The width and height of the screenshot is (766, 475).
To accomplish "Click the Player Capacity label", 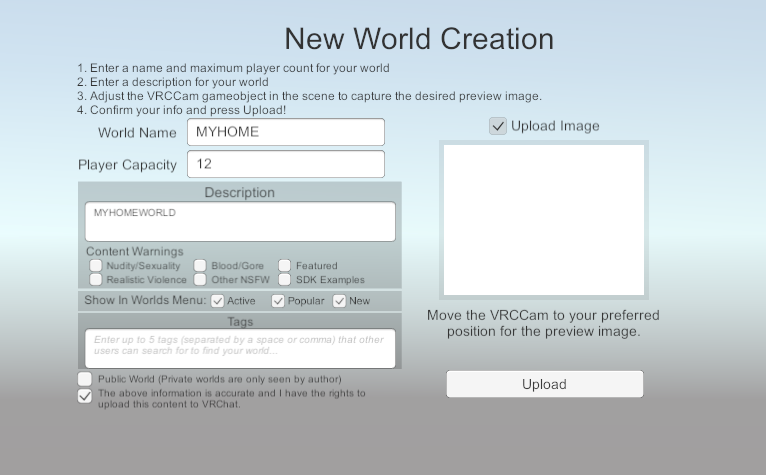I will 128,165.
